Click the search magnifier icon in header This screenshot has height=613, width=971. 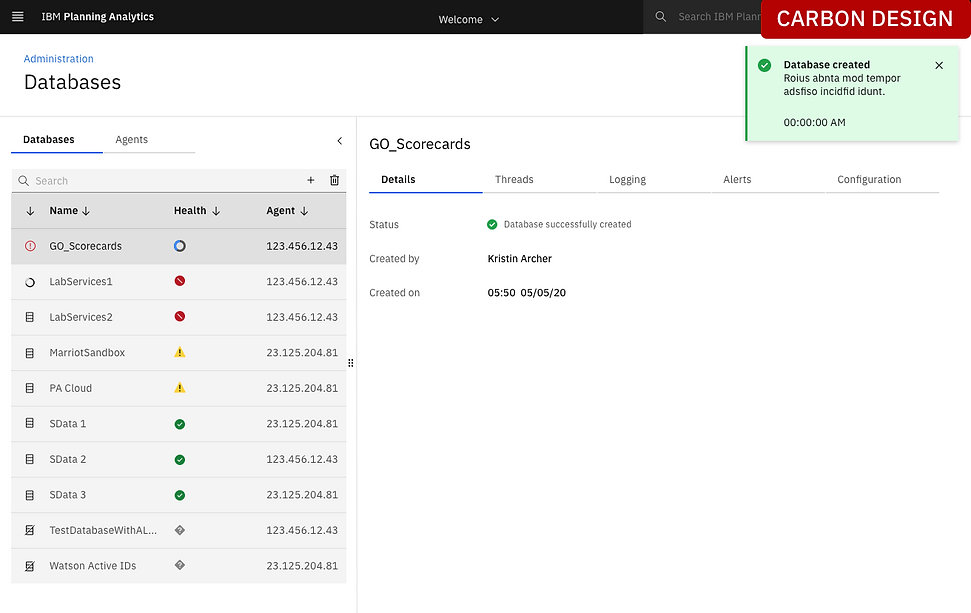point(661,17)
